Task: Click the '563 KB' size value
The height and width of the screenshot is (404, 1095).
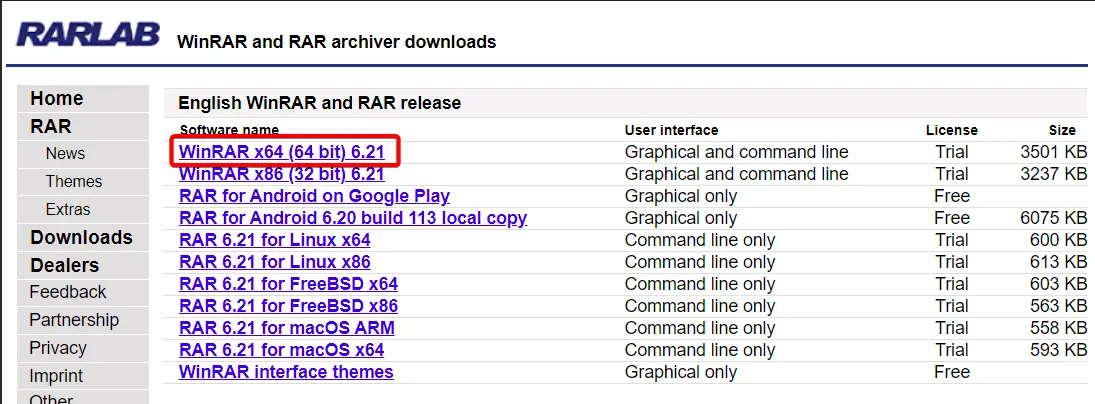Action: (1058, 306)
